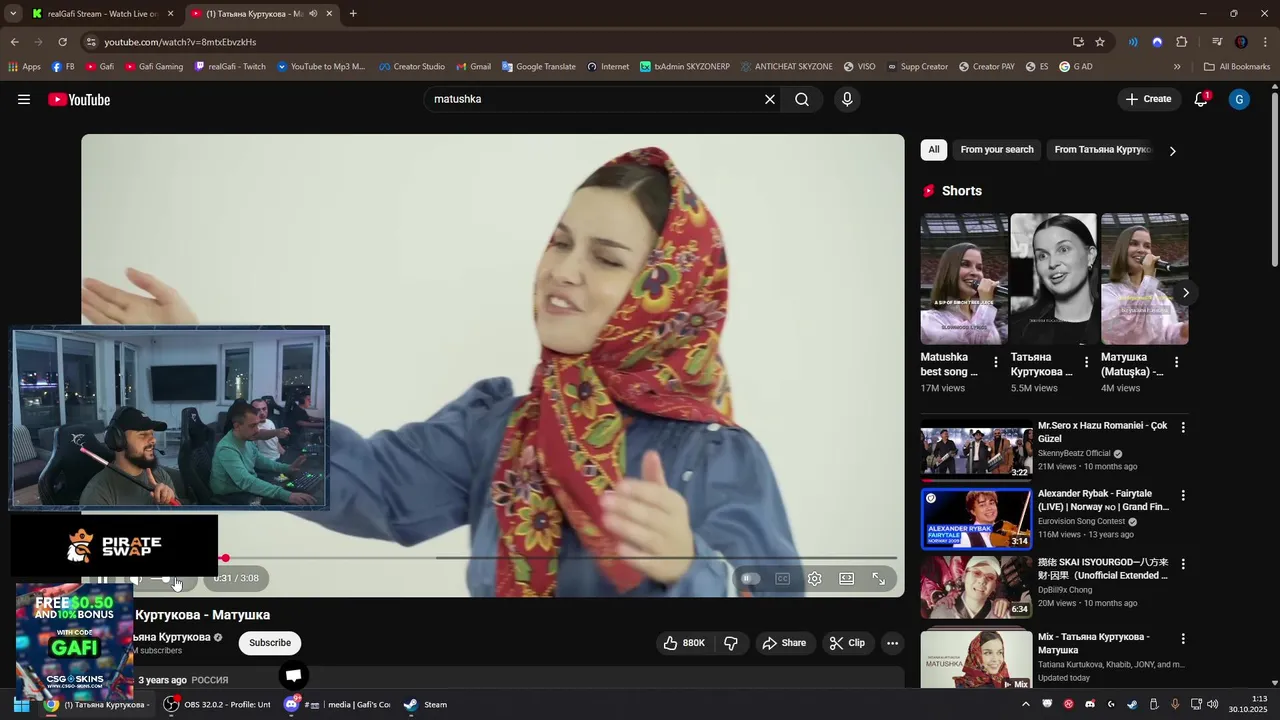Viewport: 1280px width, 720px height.
Task: Click the Chrome address bar URL
Action: pos(180,42)
